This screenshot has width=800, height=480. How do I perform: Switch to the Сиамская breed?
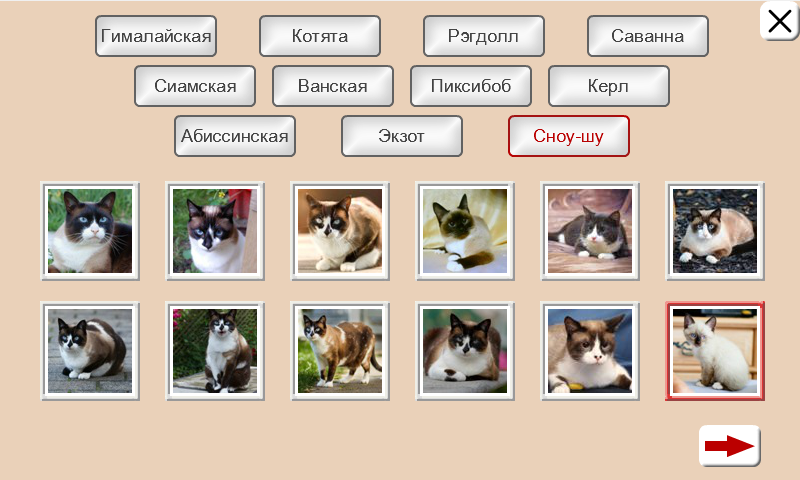point(195,86)
